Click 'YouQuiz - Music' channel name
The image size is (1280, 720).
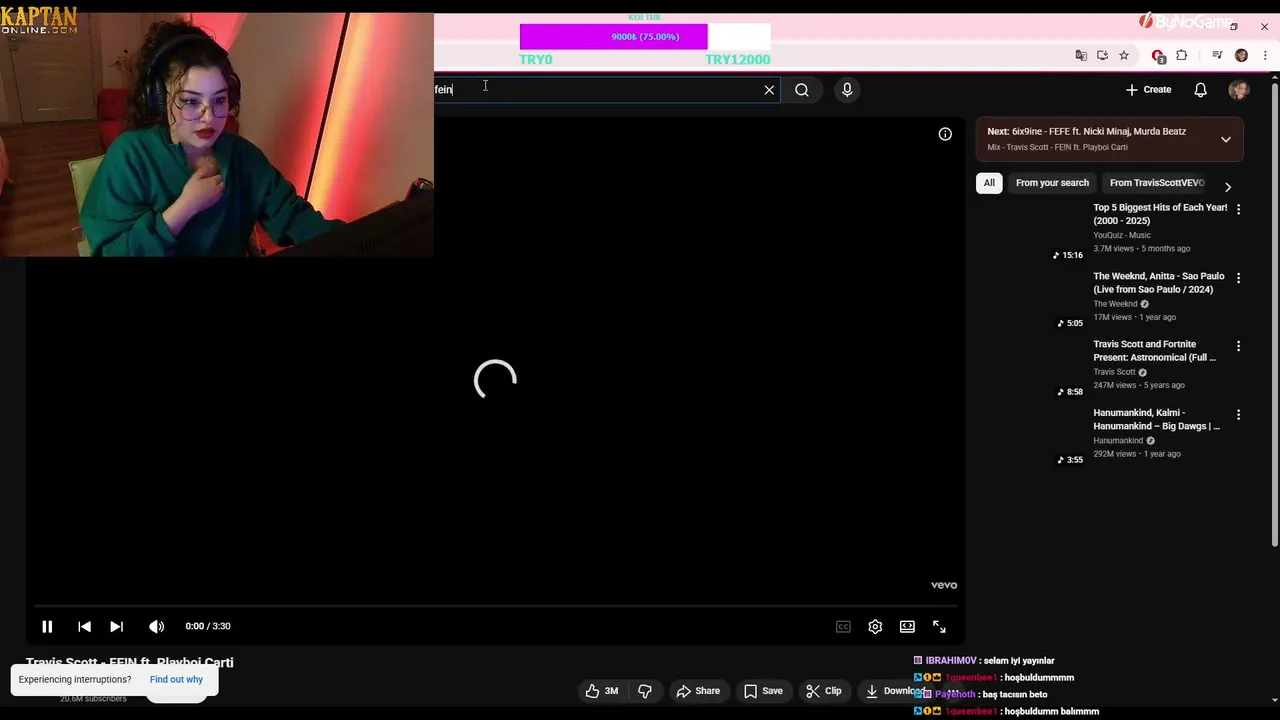1122,235
